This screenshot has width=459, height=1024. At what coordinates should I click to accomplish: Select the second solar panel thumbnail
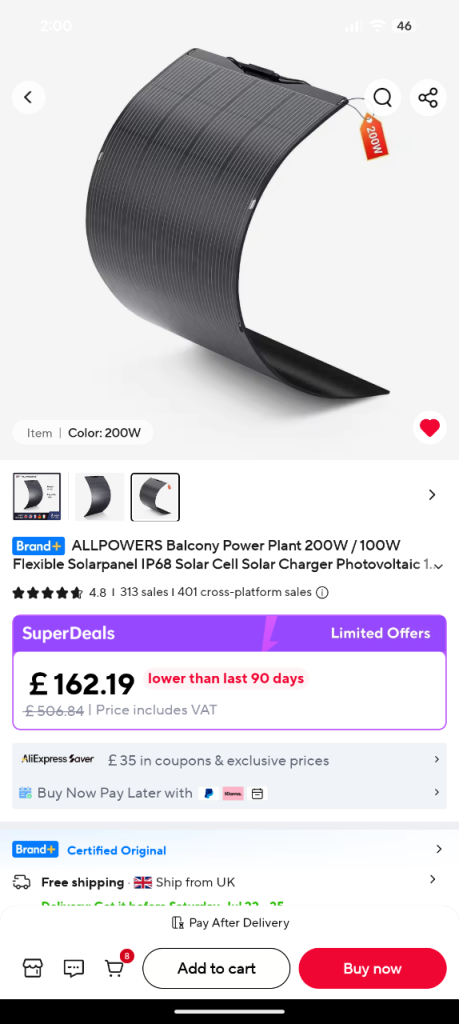click(x=99, y=497)
